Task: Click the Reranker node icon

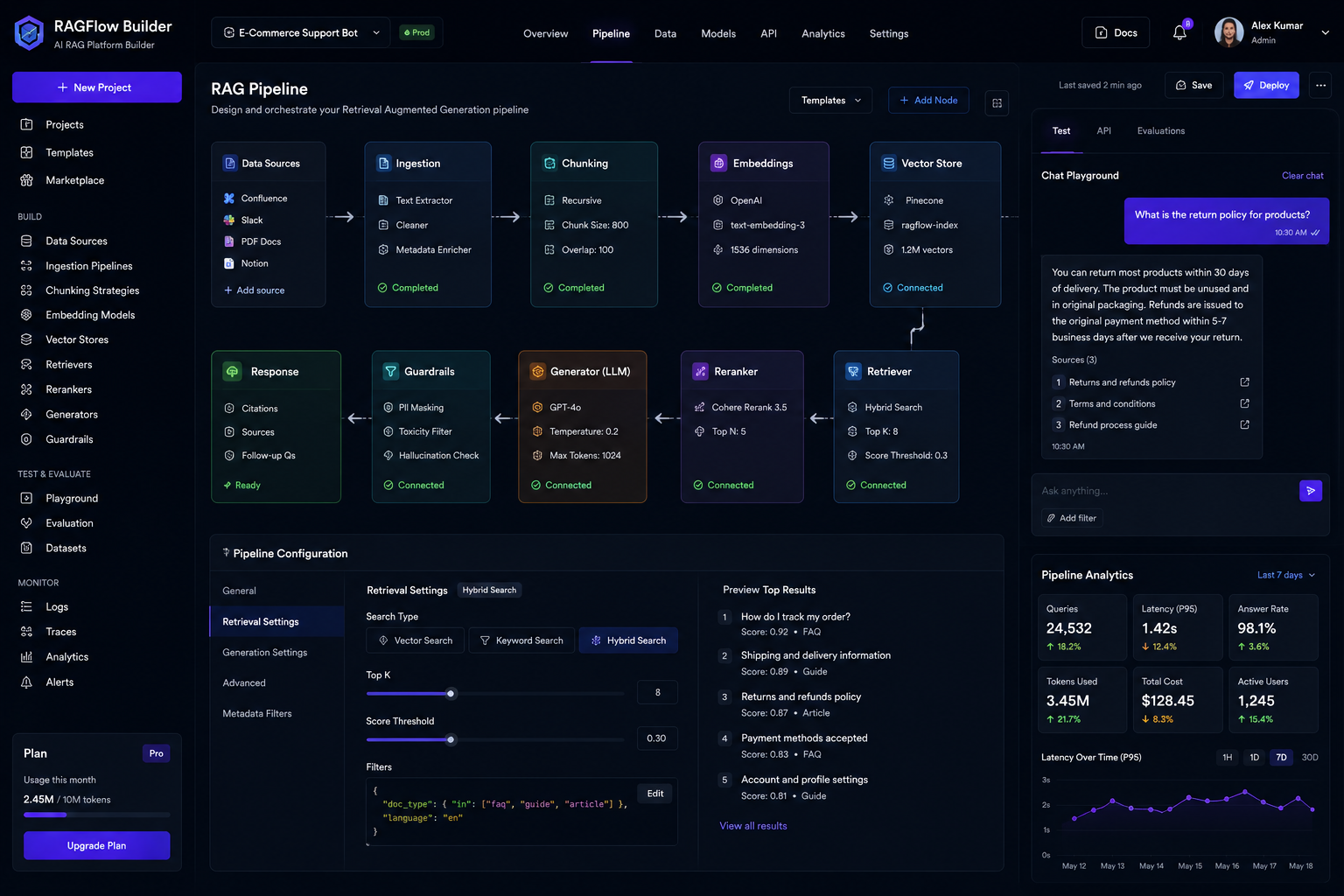Action: point(701,371)
